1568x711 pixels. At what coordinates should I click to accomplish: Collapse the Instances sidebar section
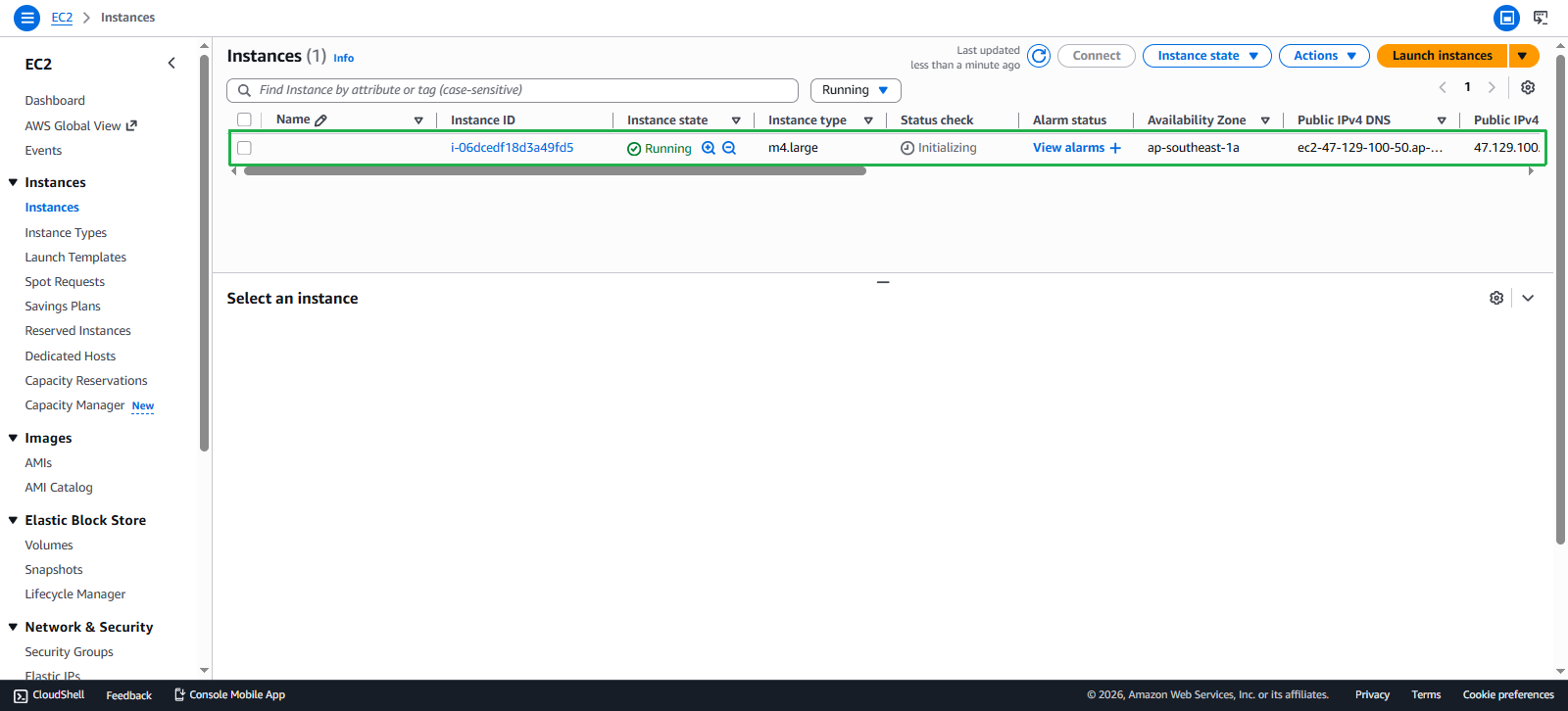[x=13, y=182]
